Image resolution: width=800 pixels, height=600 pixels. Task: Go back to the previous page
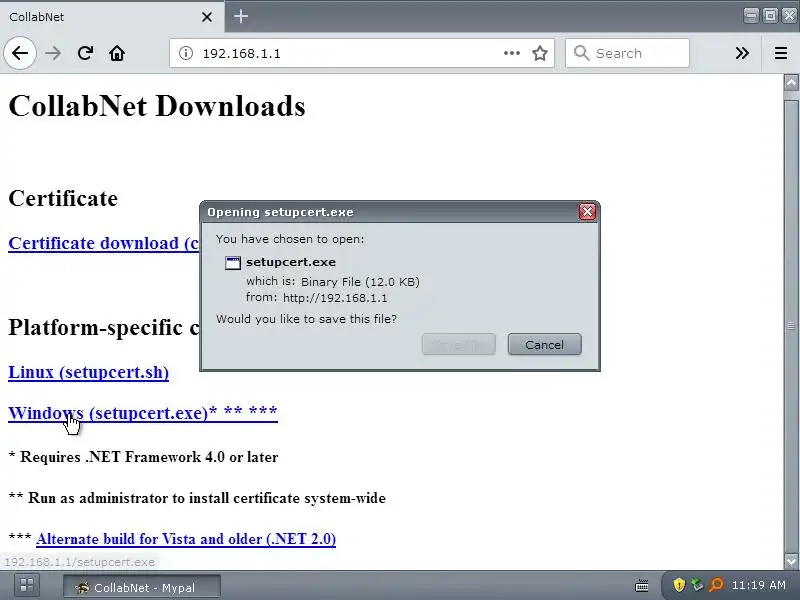(x=20, y=53)
